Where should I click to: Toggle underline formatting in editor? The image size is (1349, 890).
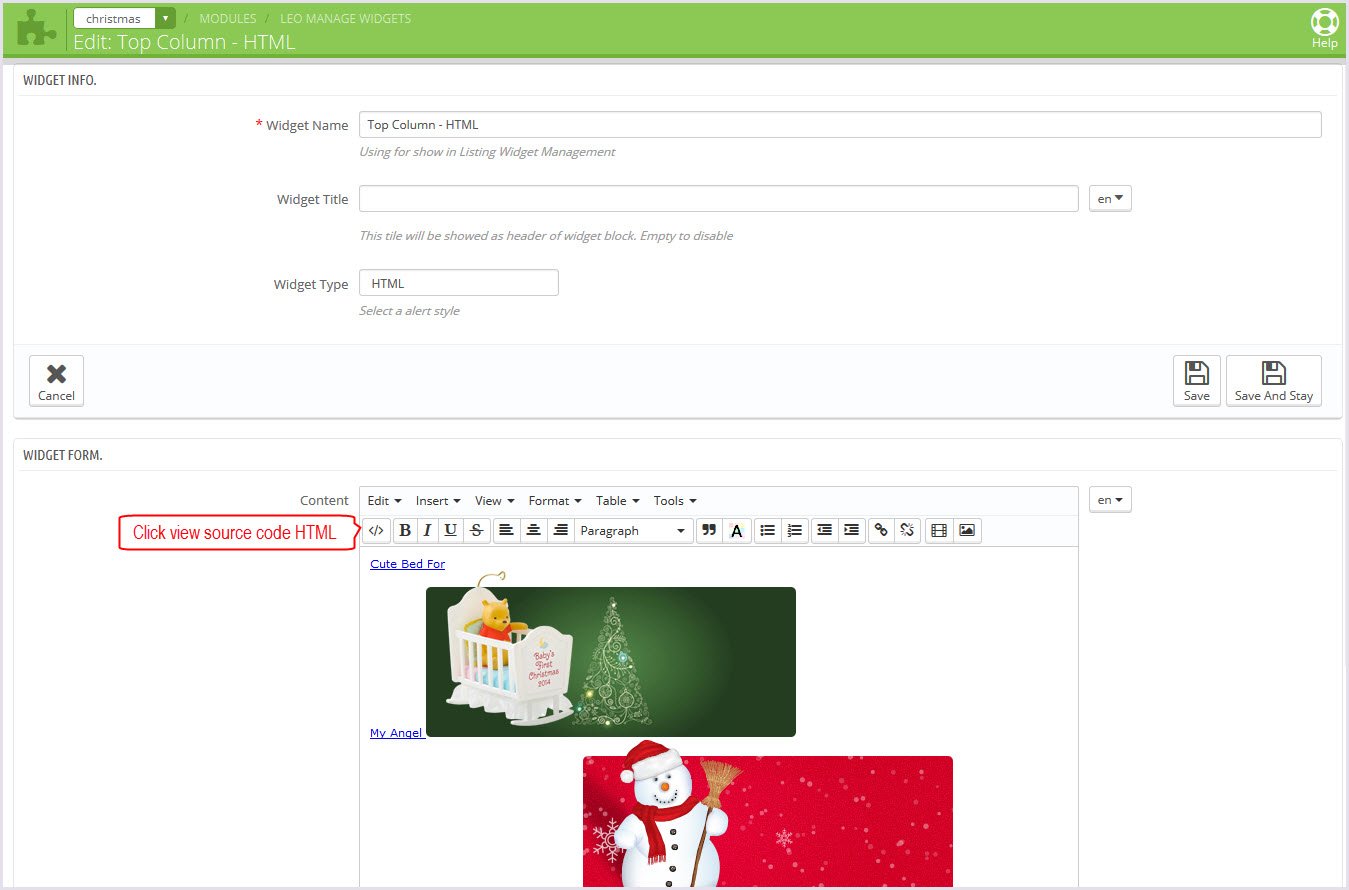[451, 531]
